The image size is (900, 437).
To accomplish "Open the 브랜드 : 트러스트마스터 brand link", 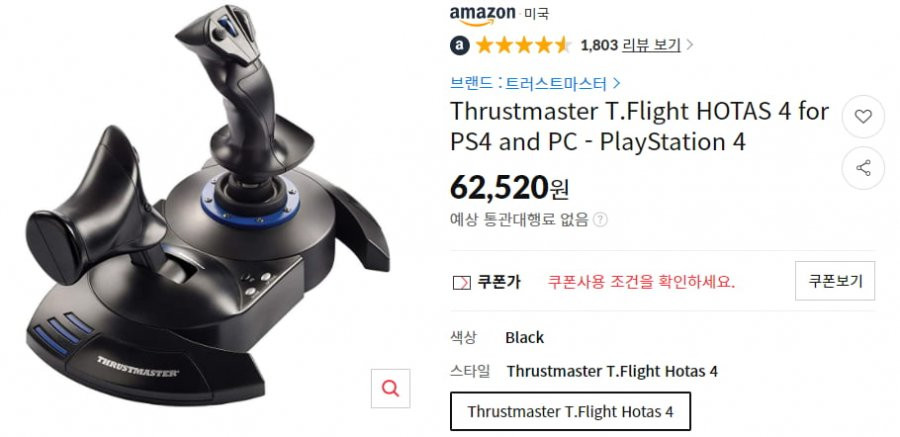I will 528,84.
